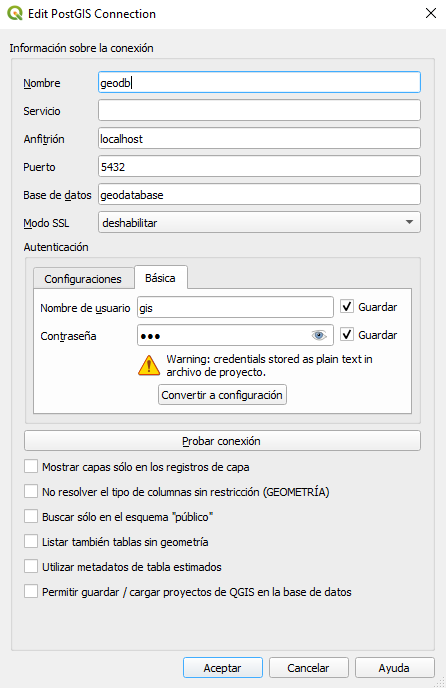Uncheck Guardar for Contraseña
The image size is (446, 688).
coord(347,334)
